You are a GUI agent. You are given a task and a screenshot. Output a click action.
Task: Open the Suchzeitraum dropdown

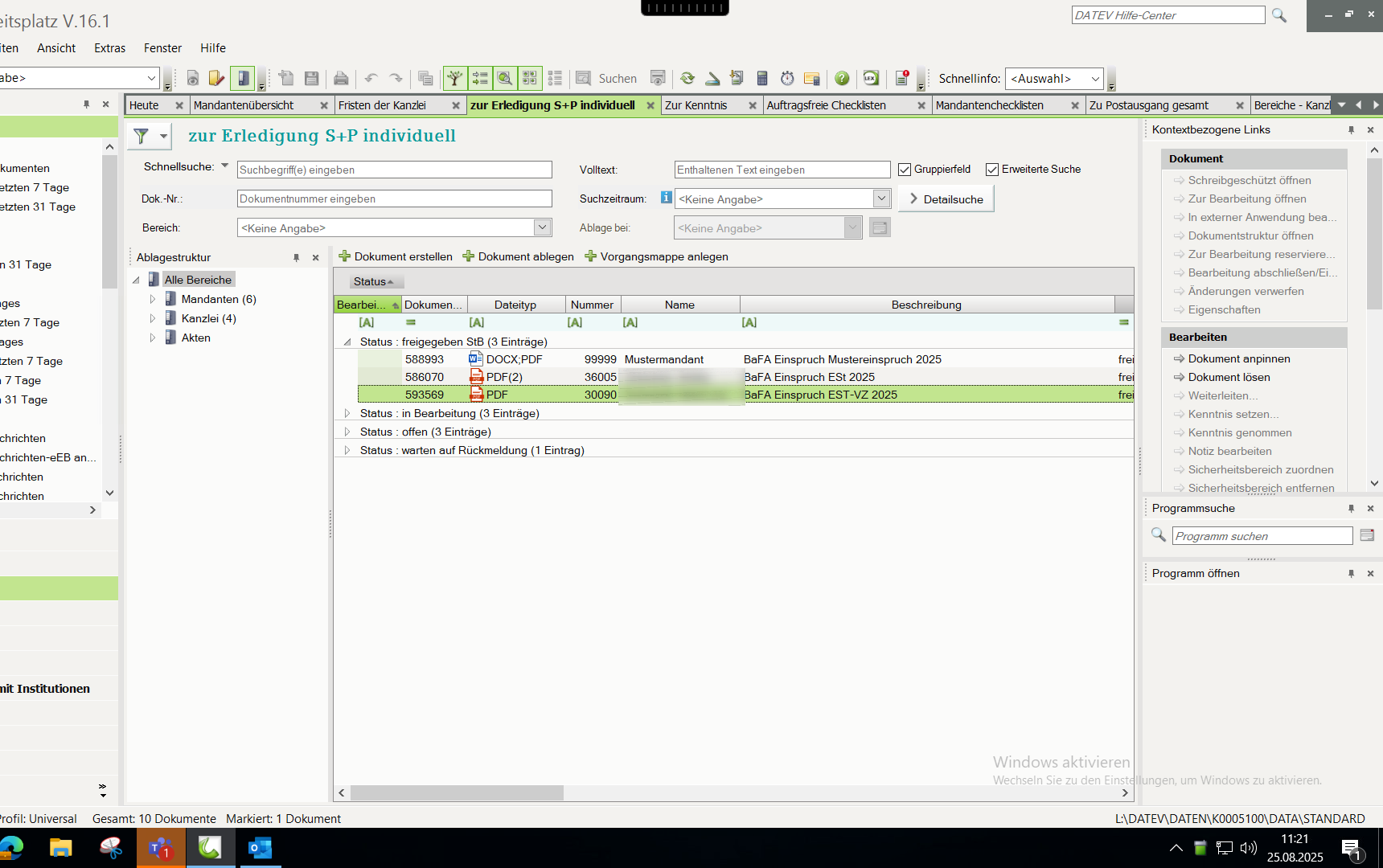pyautogui.click(x=881, y=199)
